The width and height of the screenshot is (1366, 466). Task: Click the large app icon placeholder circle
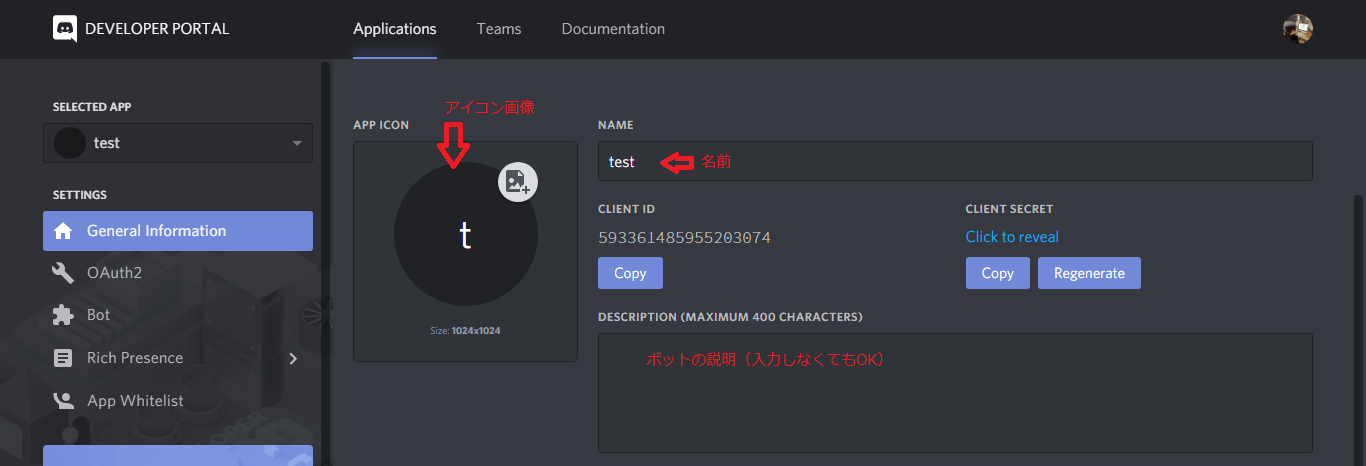tap(466, 235)
